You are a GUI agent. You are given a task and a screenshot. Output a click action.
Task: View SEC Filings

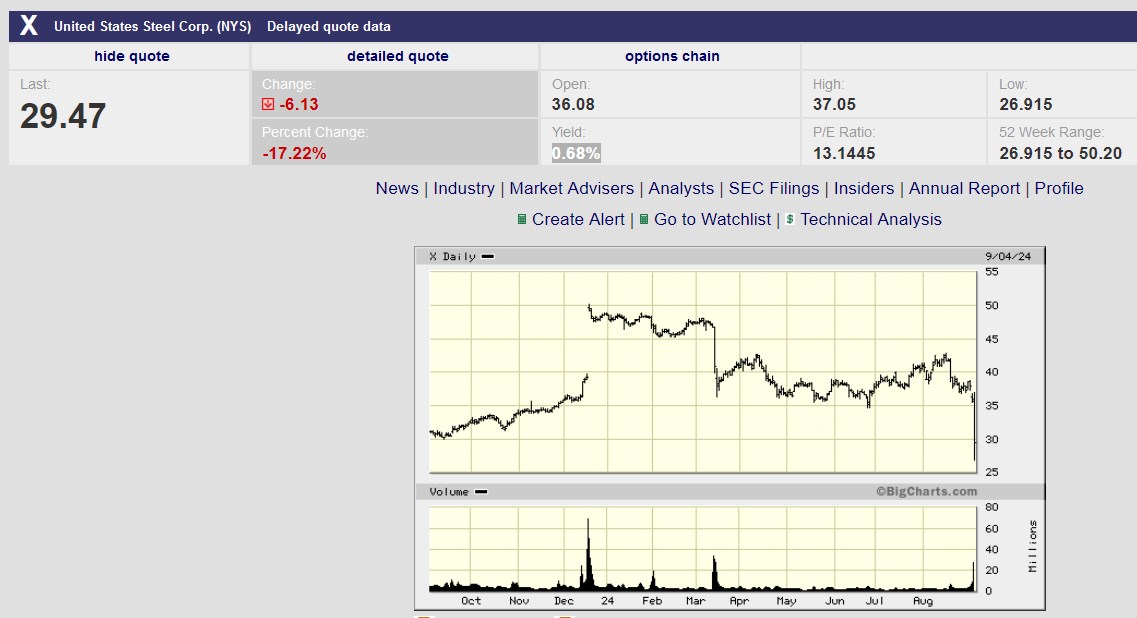[x=774, y=189]
